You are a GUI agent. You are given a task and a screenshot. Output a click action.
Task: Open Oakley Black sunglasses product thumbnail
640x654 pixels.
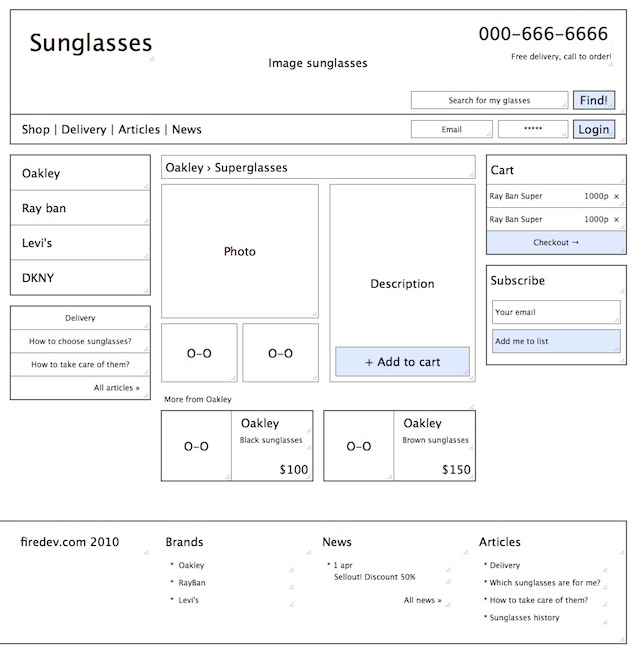tap(196, 446)
